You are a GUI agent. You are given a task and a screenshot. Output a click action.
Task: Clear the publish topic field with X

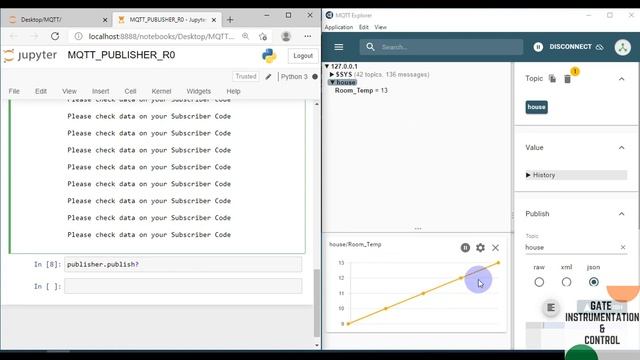[623, 247]
